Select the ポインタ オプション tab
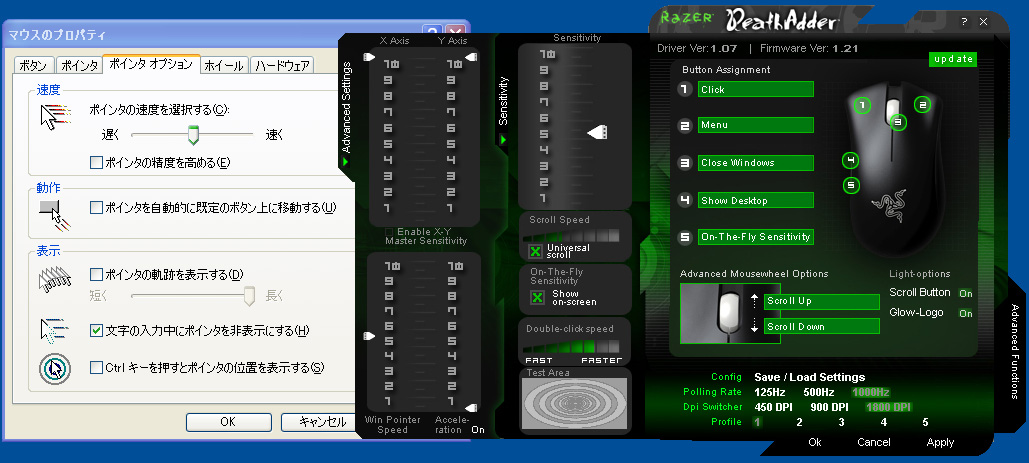The height and width of the screenshot is (463, 1029). 152,64
